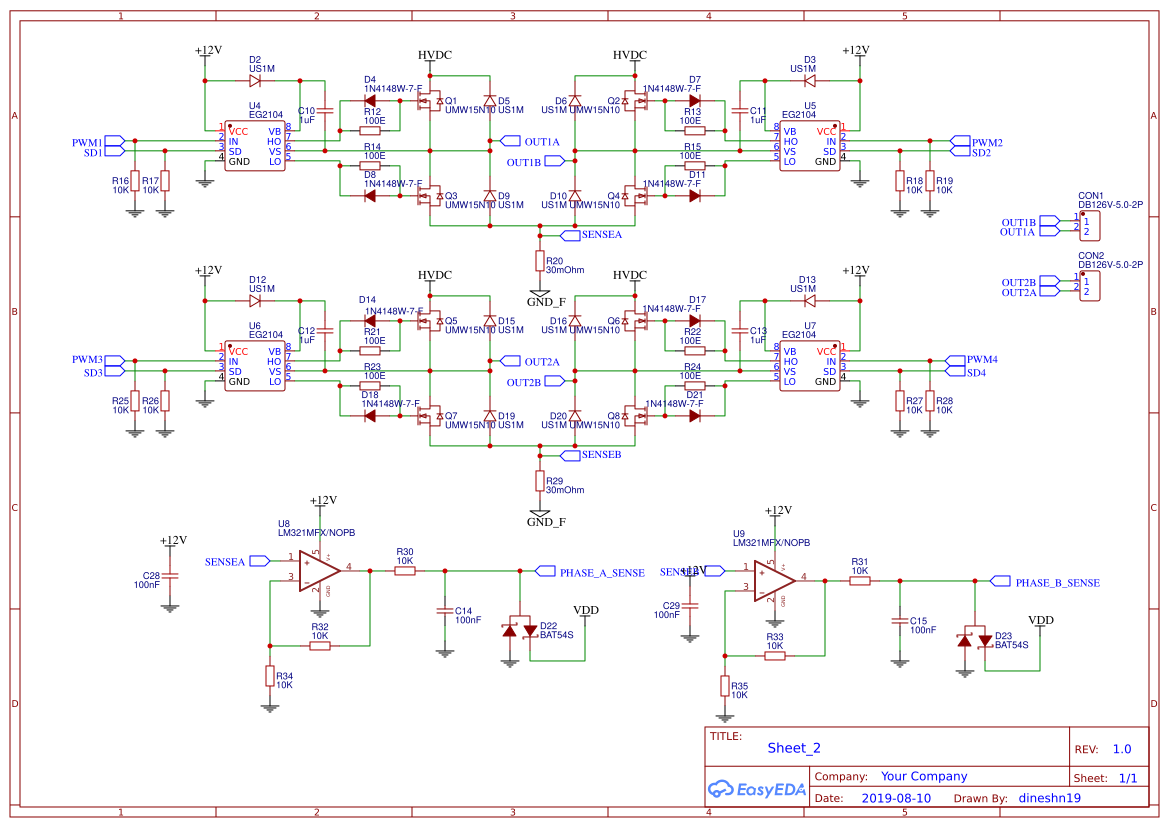Click capacitor C28 100nF symbol

point(170,576)
